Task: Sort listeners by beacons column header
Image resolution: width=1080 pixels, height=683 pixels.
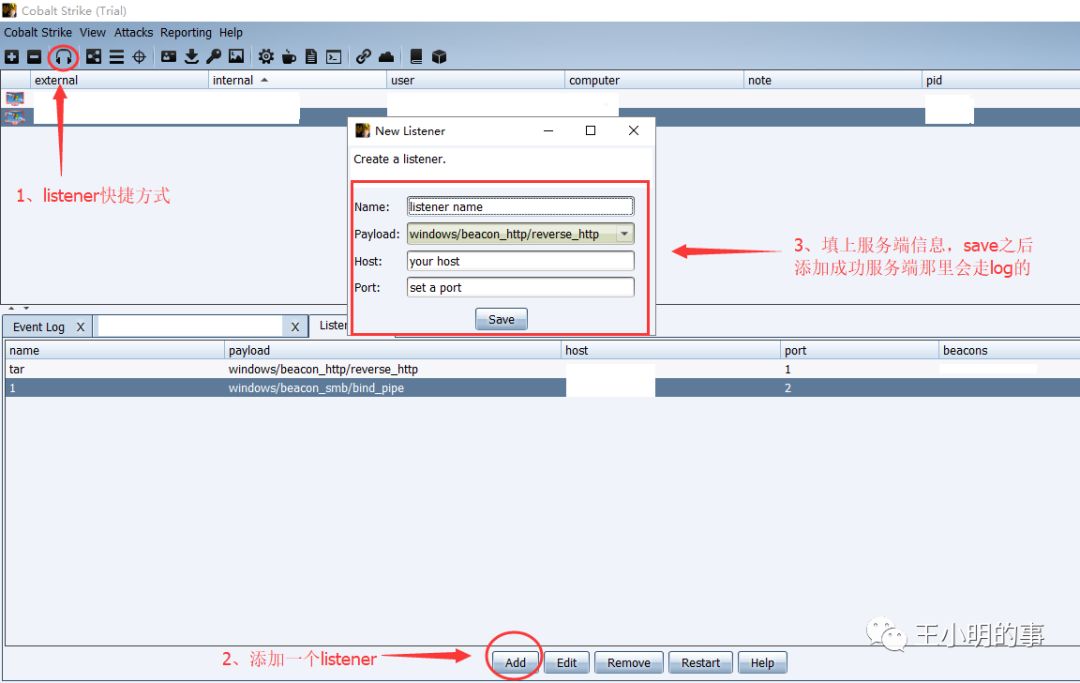Action: click(1010, 350)
